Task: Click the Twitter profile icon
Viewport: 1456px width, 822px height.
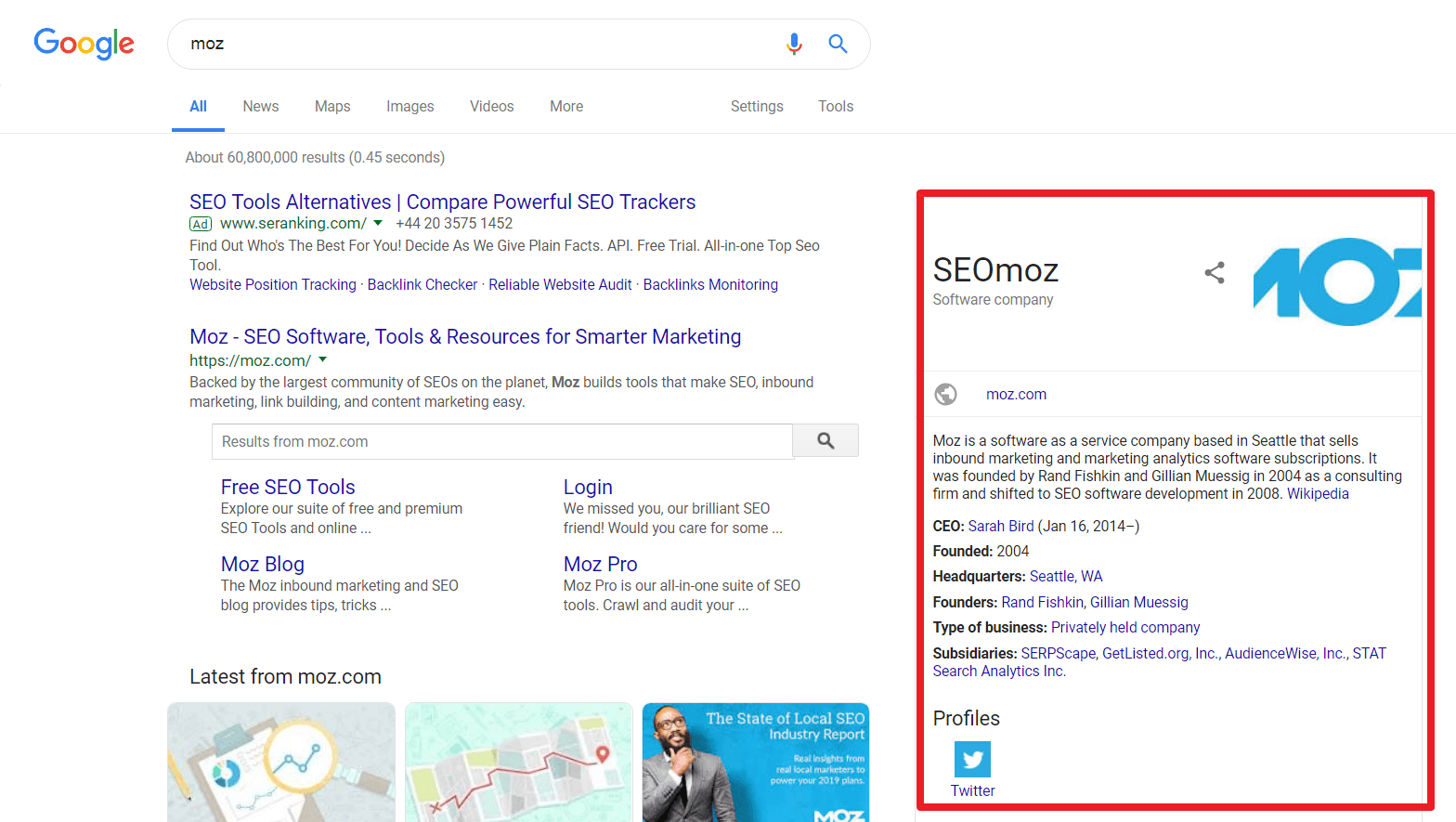Action: [972, 760]
